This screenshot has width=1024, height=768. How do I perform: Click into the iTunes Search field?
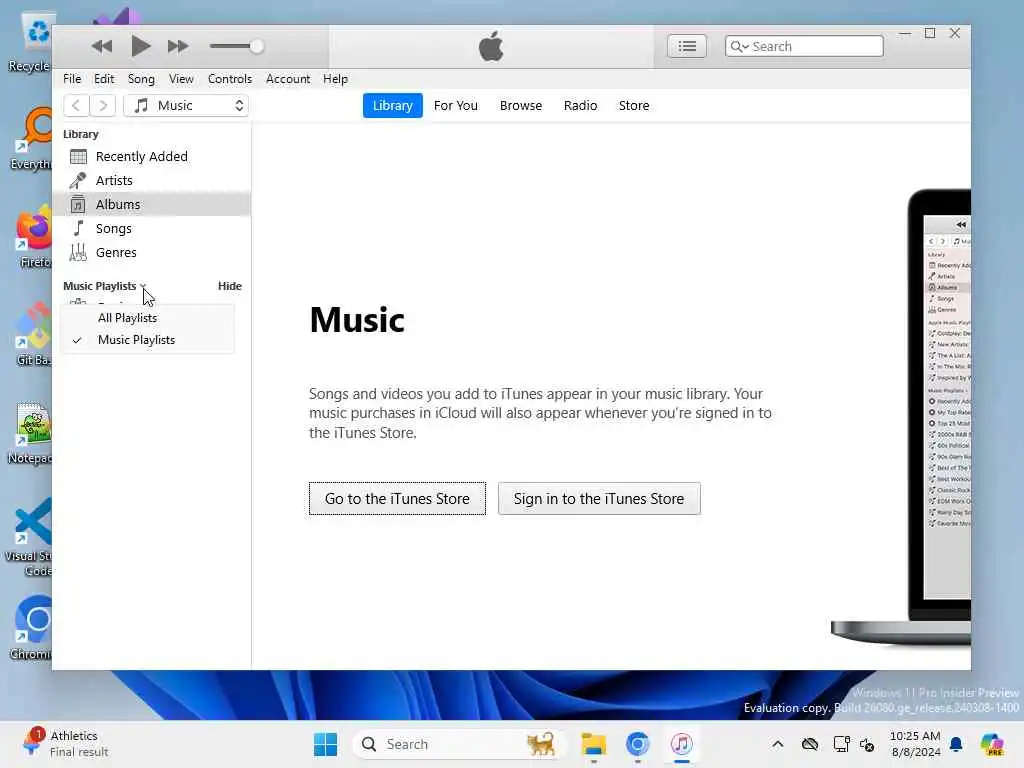tap(804, 46)
